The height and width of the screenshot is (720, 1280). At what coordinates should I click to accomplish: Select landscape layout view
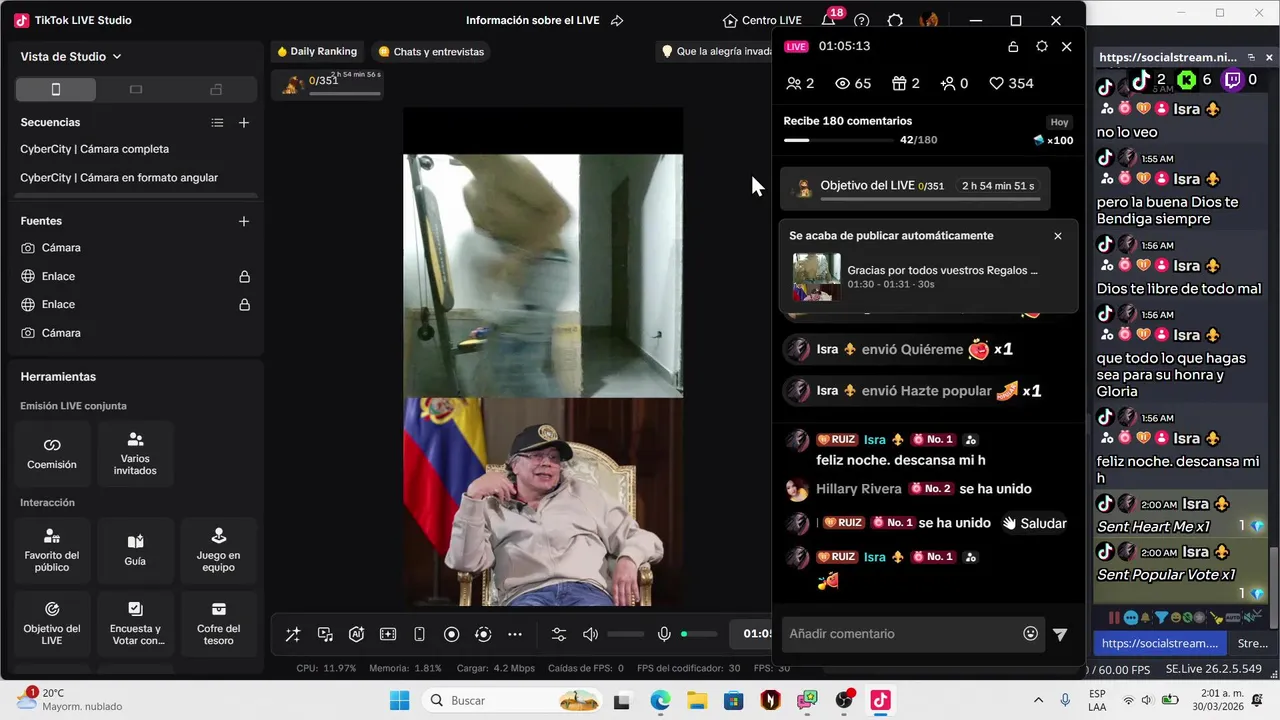pyautogui.click(x=136, y=90)
